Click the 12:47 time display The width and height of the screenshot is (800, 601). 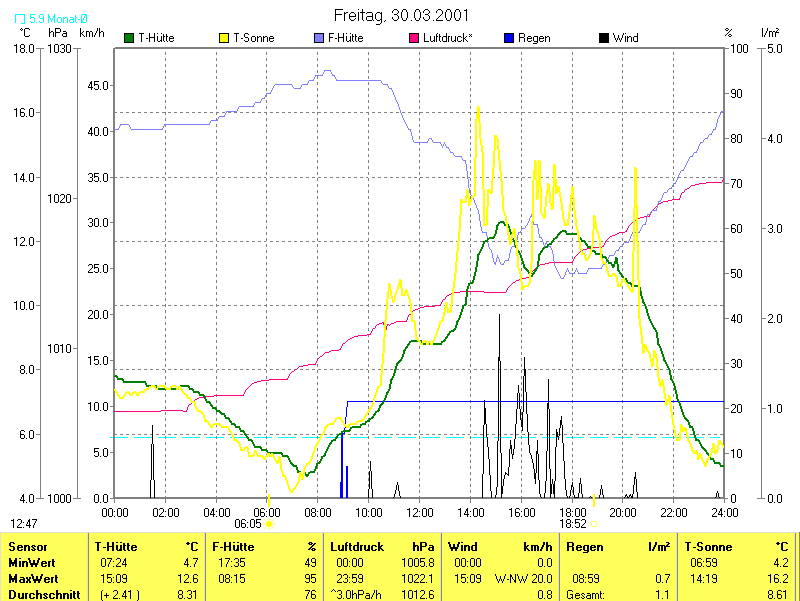24,523
